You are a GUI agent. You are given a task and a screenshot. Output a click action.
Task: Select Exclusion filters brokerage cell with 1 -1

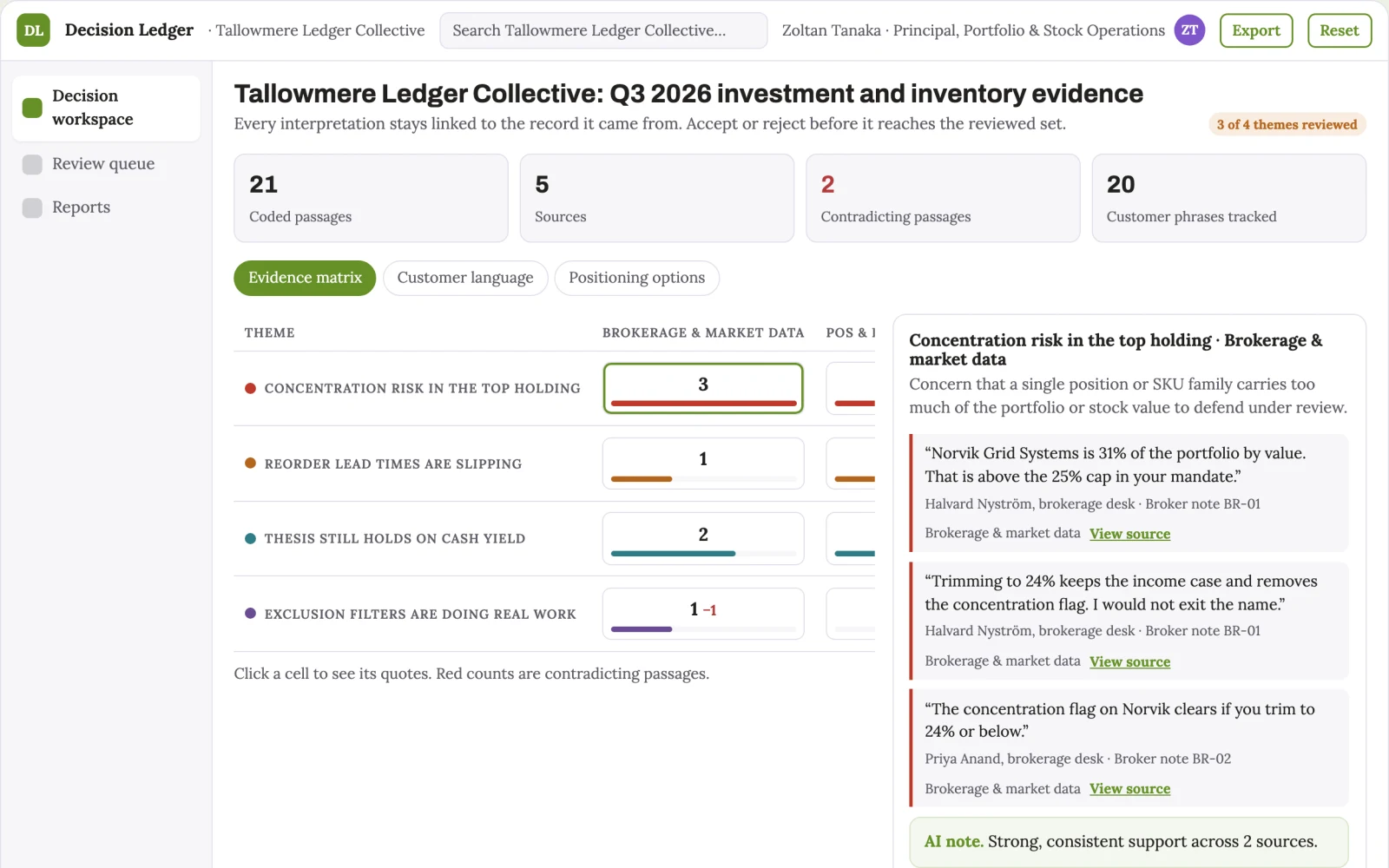[703, 614]
